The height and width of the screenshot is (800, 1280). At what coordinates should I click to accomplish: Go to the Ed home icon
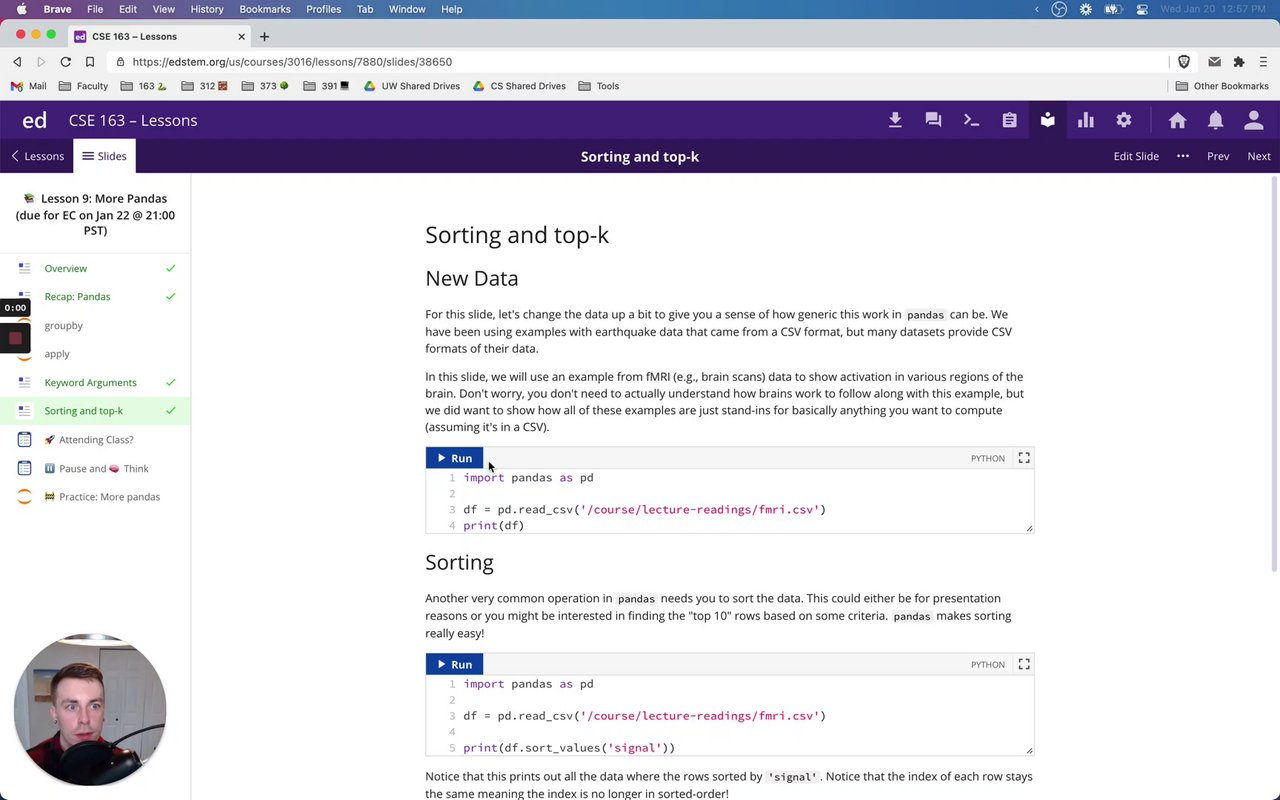[x=1177, y=120]
